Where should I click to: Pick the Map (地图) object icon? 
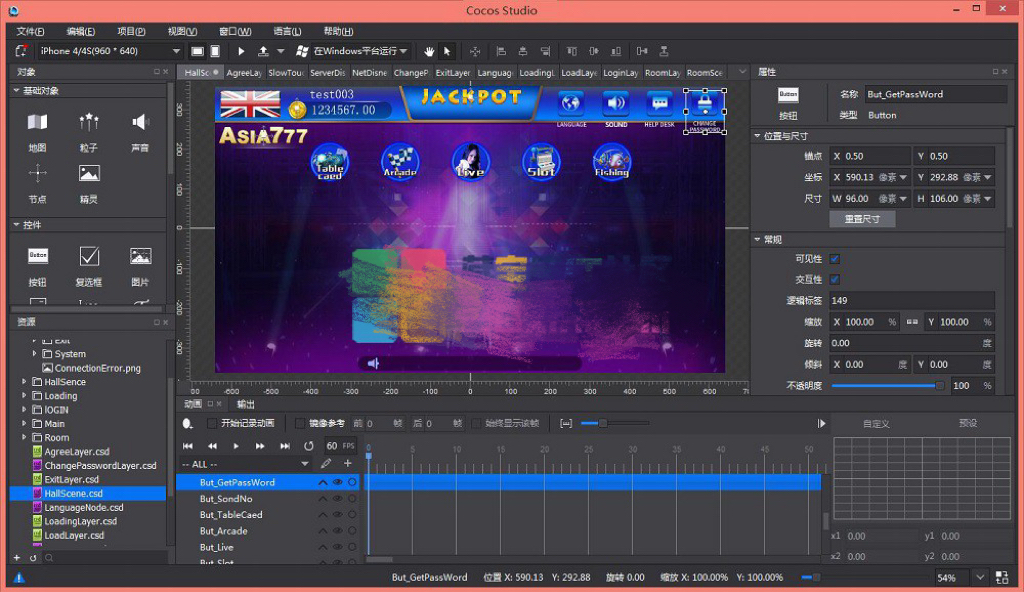click(37, 123)
